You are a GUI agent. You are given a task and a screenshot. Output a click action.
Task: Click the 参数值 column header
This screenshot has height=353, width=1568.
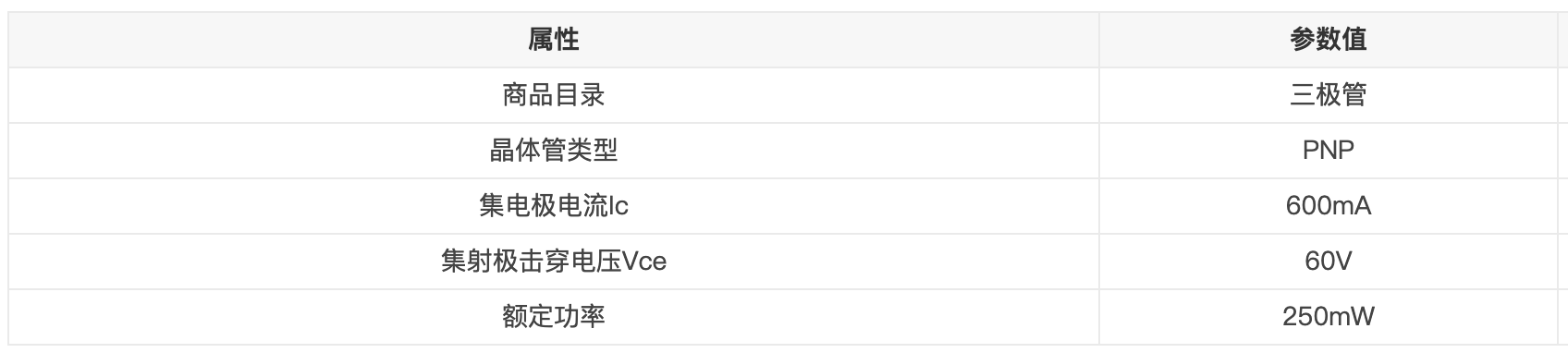[x=1329, y=40]
